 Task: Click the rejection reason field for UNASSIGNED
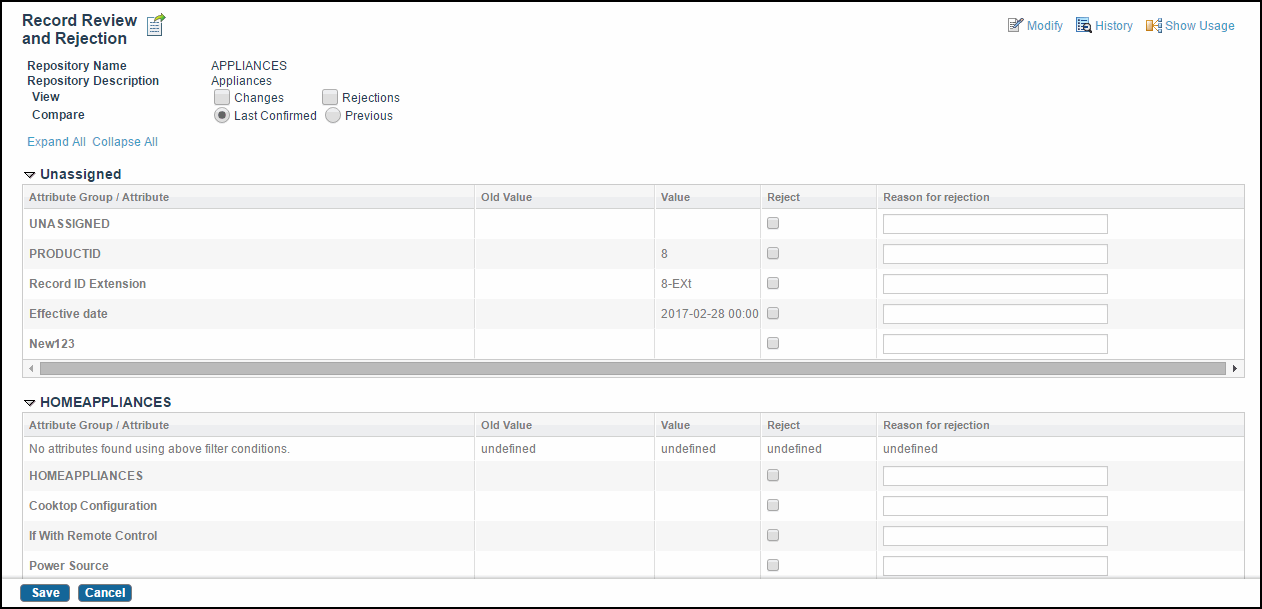pos(995,224)
